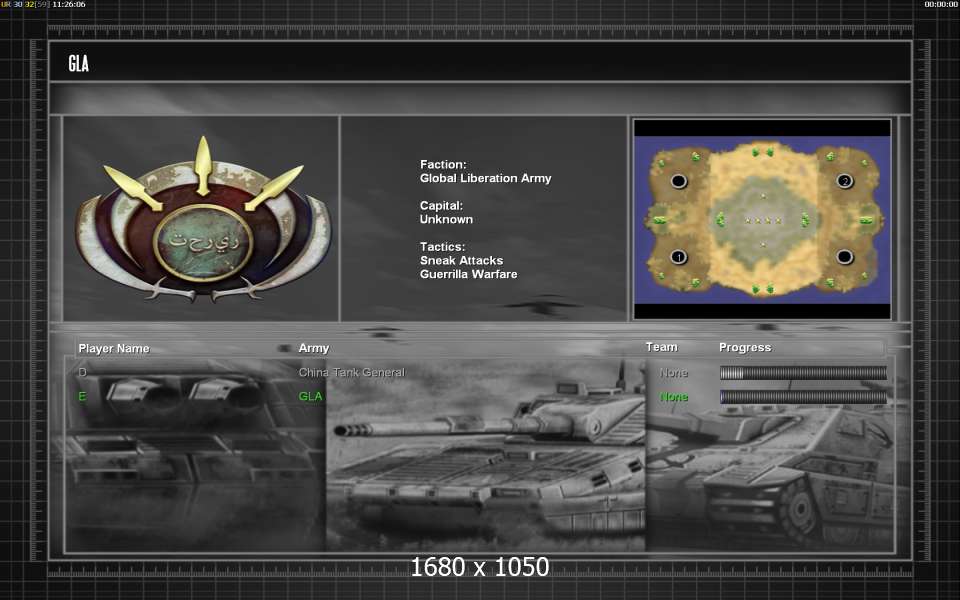Click the 11:26:06 clock readout
960x600 pixels.
[x=69, y=4]
